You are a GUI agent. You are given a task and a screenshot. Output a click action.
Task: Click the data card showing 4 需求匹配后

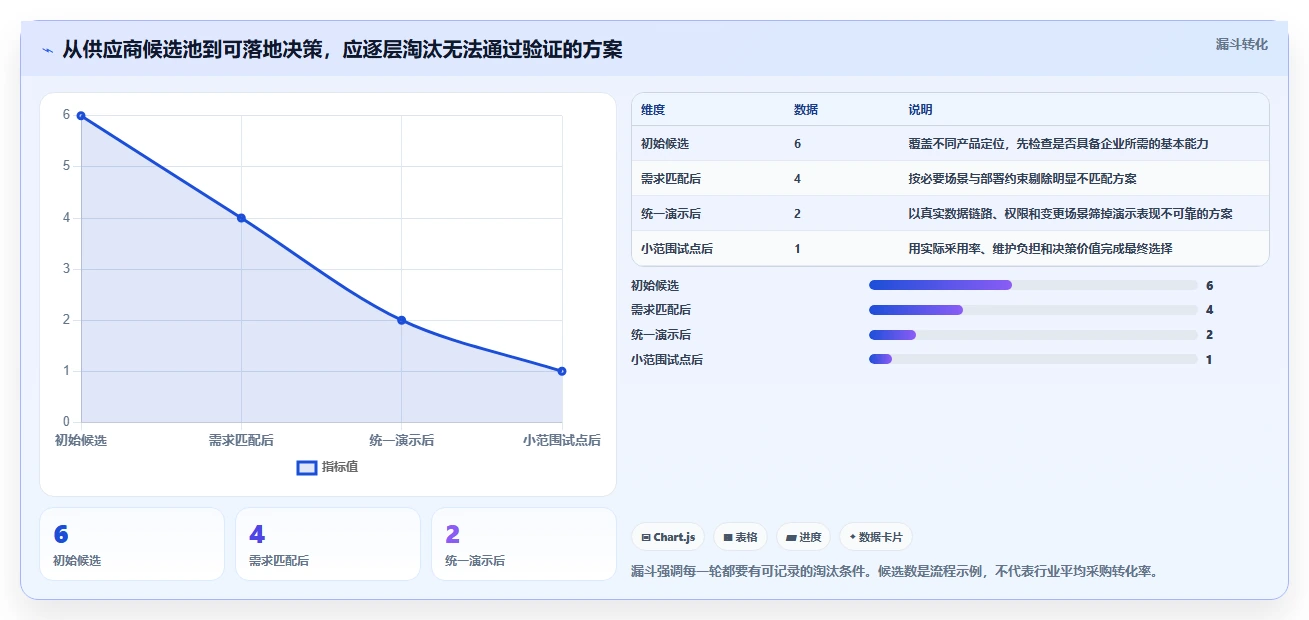328,544
